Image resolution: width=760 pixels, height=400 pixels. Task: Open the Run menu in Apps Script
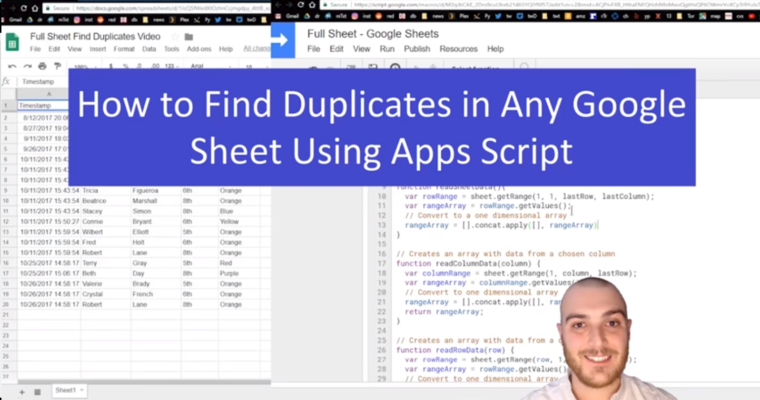[x=387, y=49]
